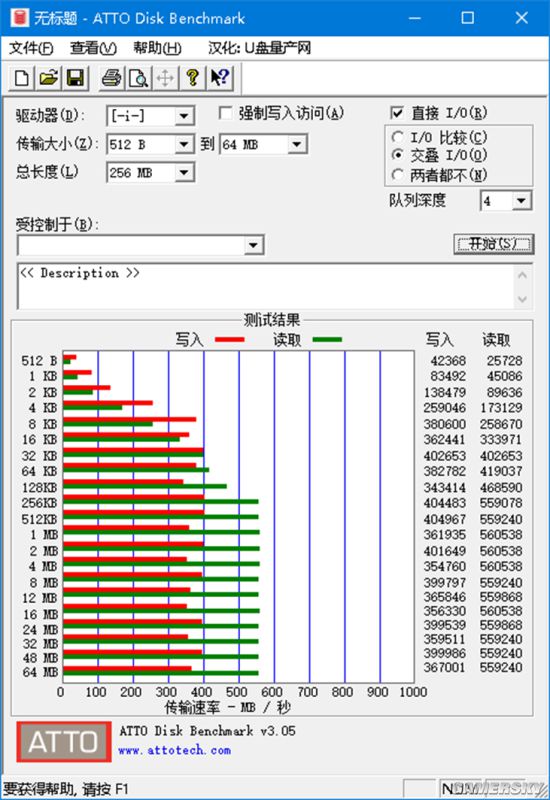This screenshot has width=550, height=800.
Task: Click the move crosshair toolbar icon
Action: pos(165,79)
